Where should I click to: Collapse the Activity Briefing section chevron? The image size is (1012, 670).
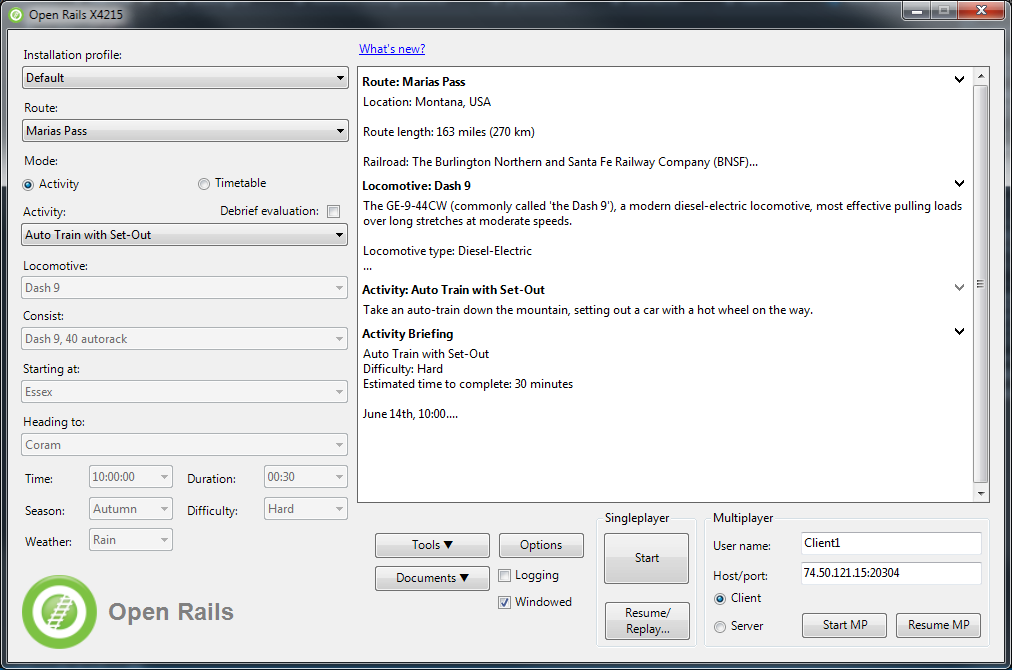click(x=959, y=331)
